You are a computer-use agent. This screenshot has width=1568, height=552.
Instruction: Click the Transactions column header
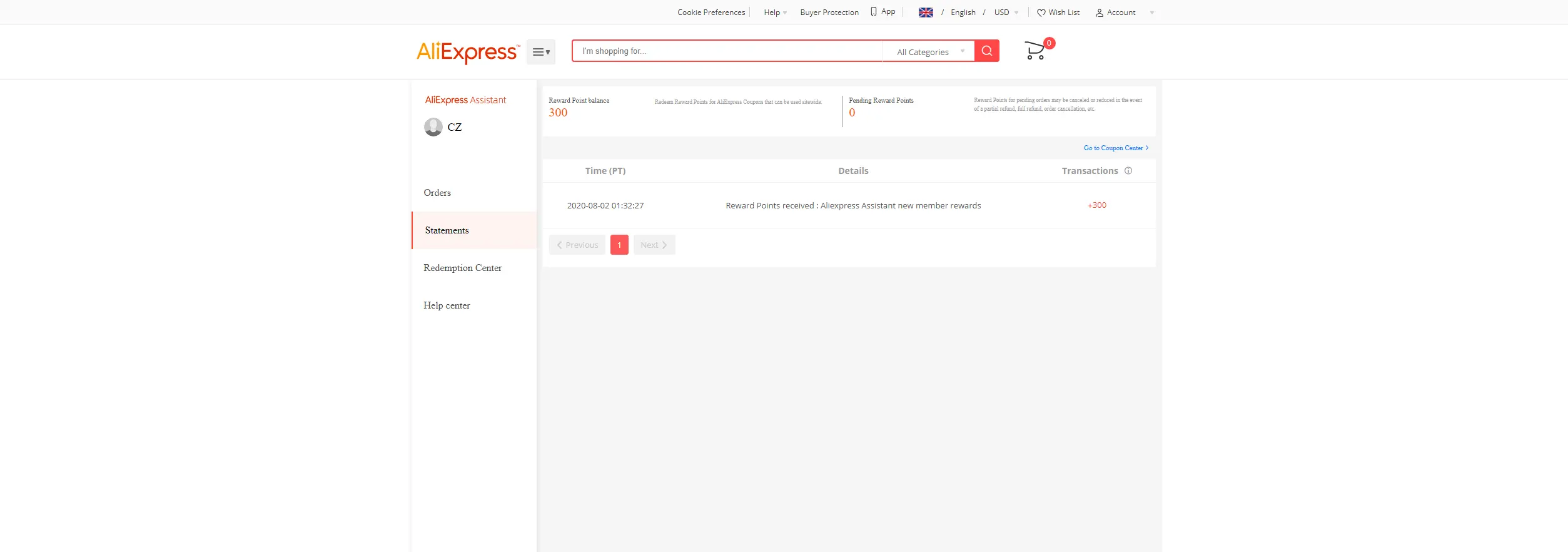(x=1090, y=171)
